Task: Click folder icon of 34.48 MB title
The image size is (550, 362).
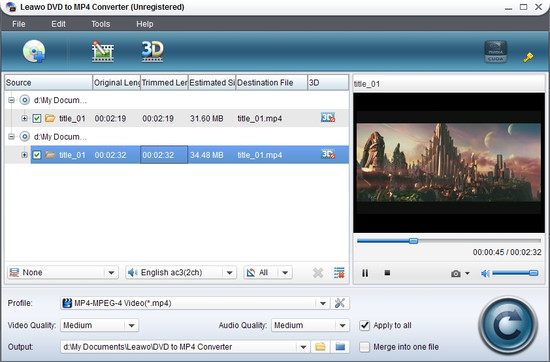Action: tap(50, 155)
